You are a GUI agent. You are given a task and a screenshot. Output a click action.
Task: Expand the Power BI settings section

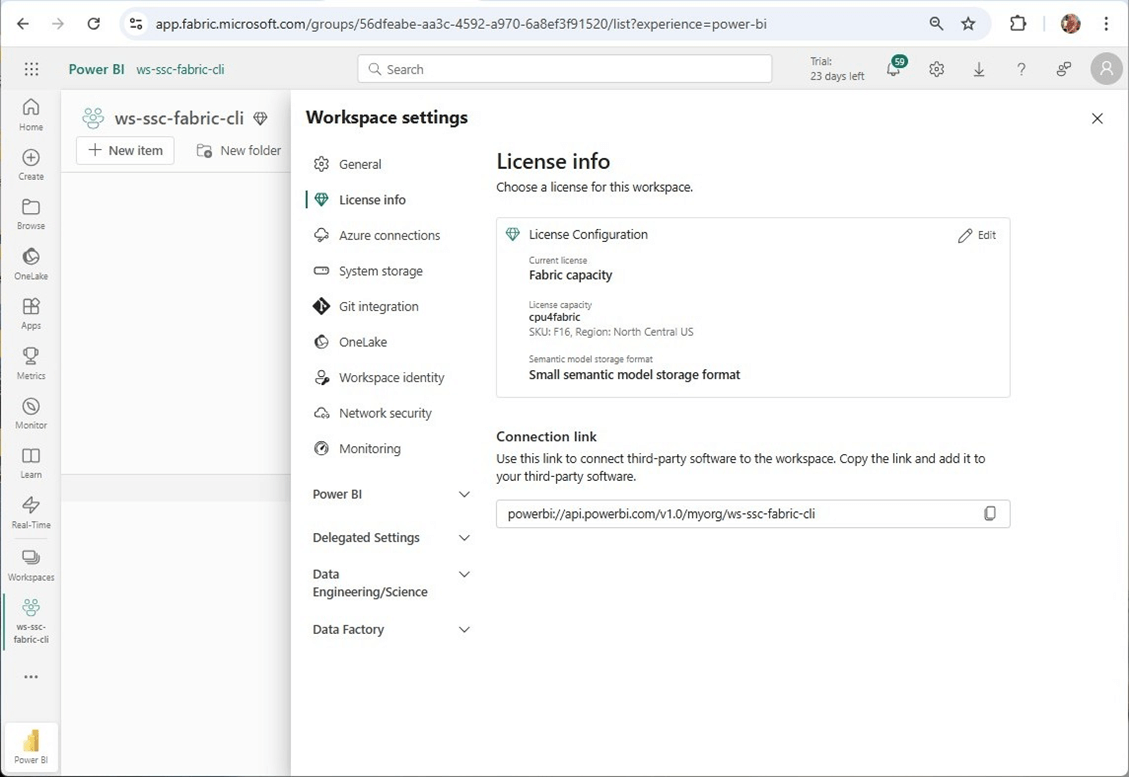tap(464, 495)
